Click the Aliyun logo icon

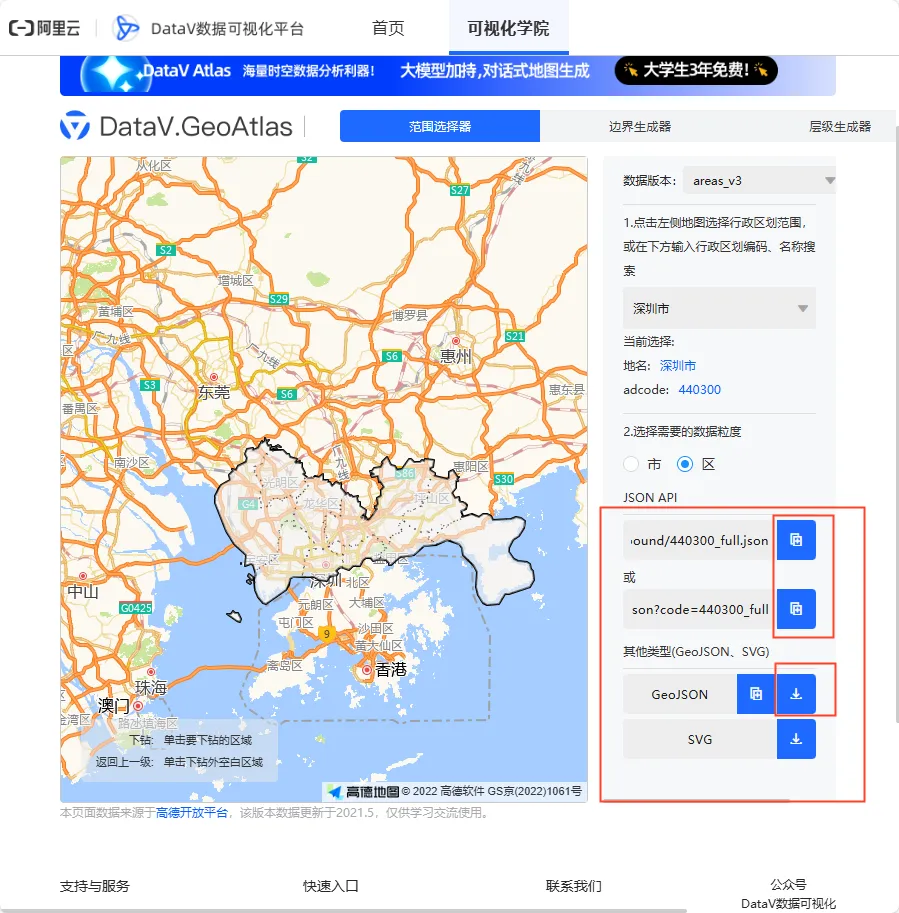[x=44, y=28]
